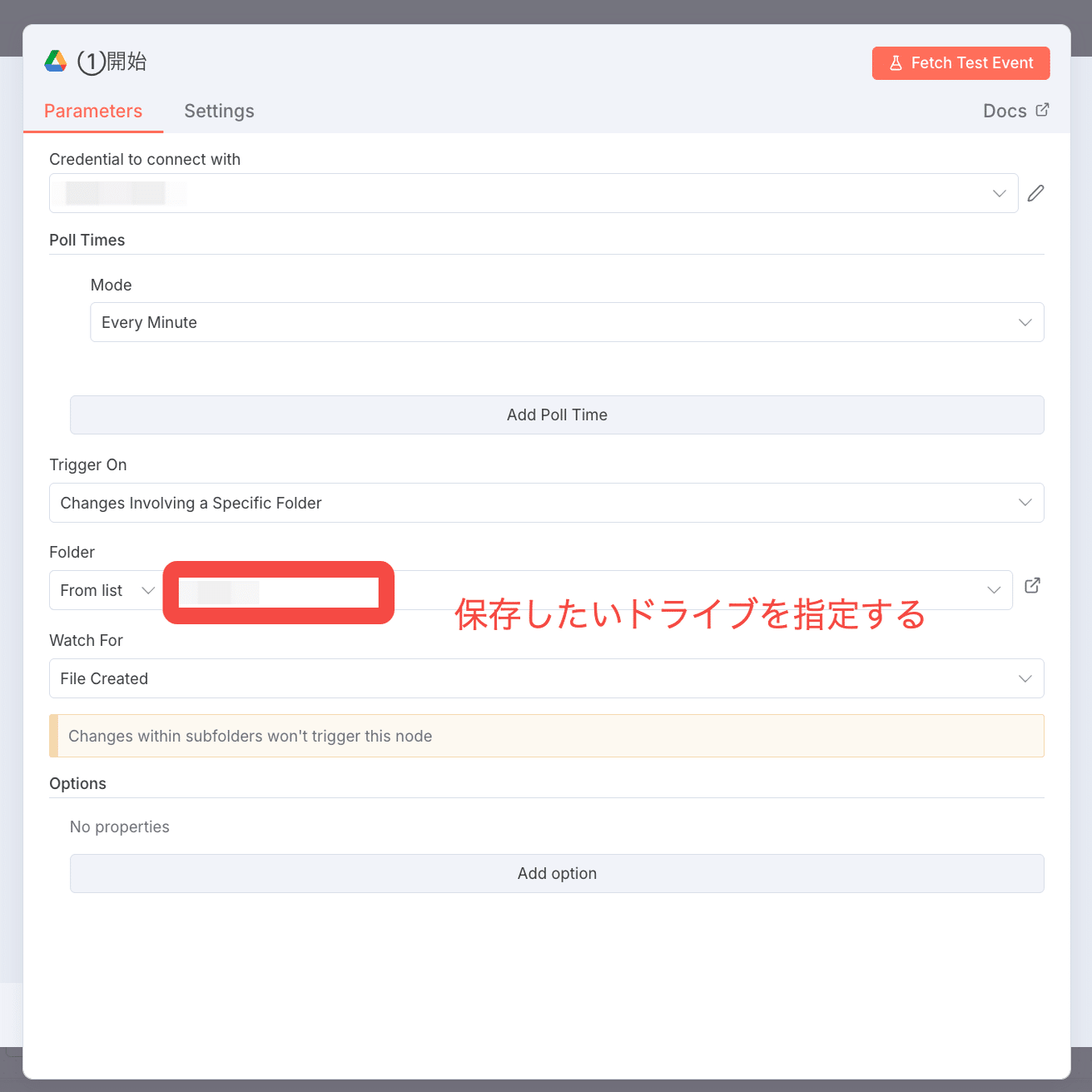
Task: Click Add option under Options
Action: (x=557, y=873)
